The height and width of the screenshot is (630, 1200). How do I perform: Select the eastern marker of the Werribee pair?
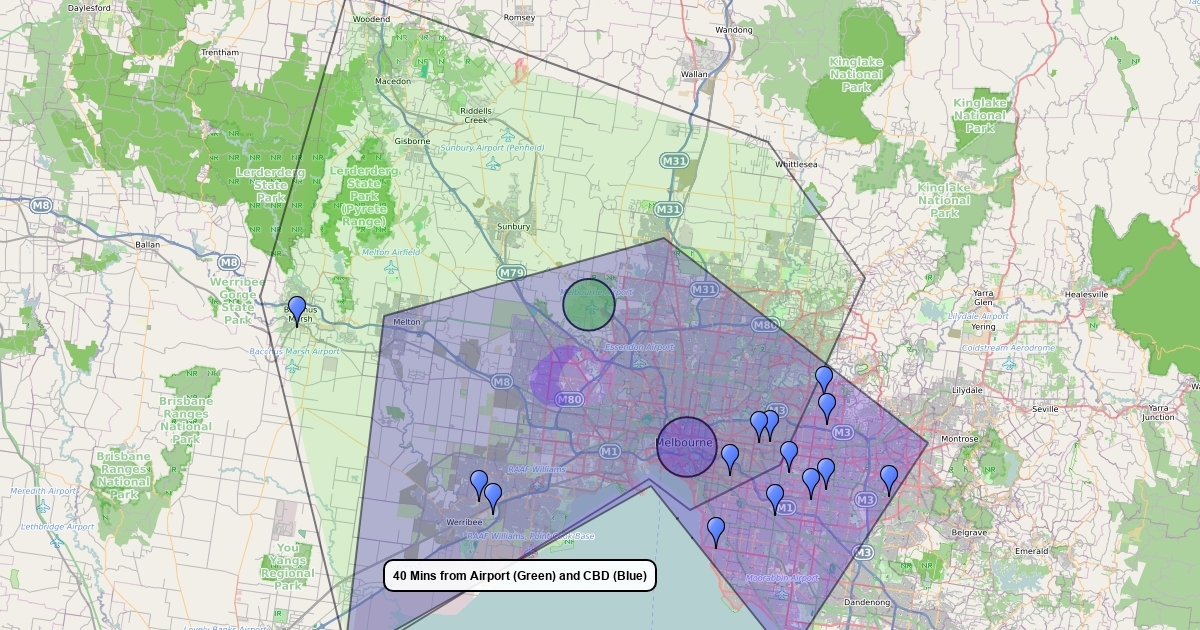coord(493,496)
